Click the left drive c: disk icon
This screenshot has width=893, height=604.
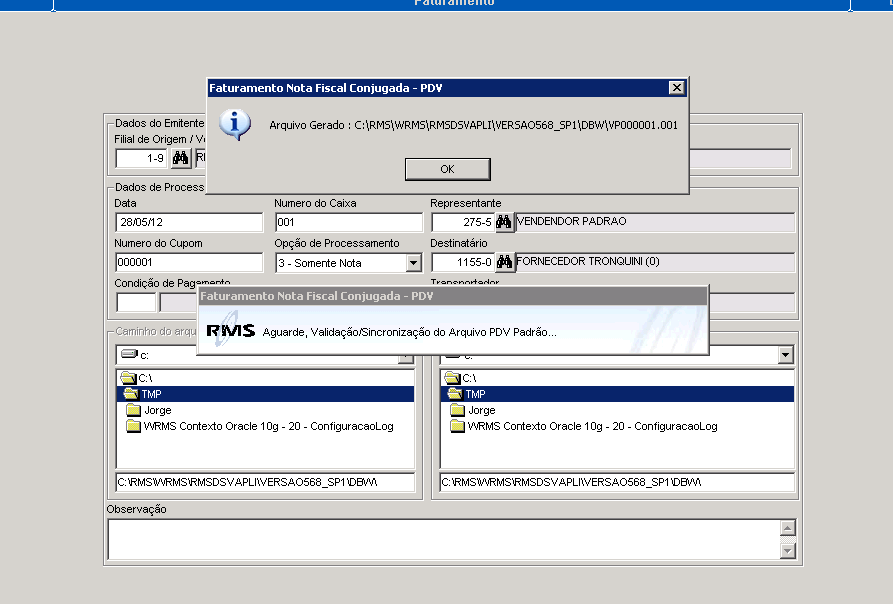129,354
